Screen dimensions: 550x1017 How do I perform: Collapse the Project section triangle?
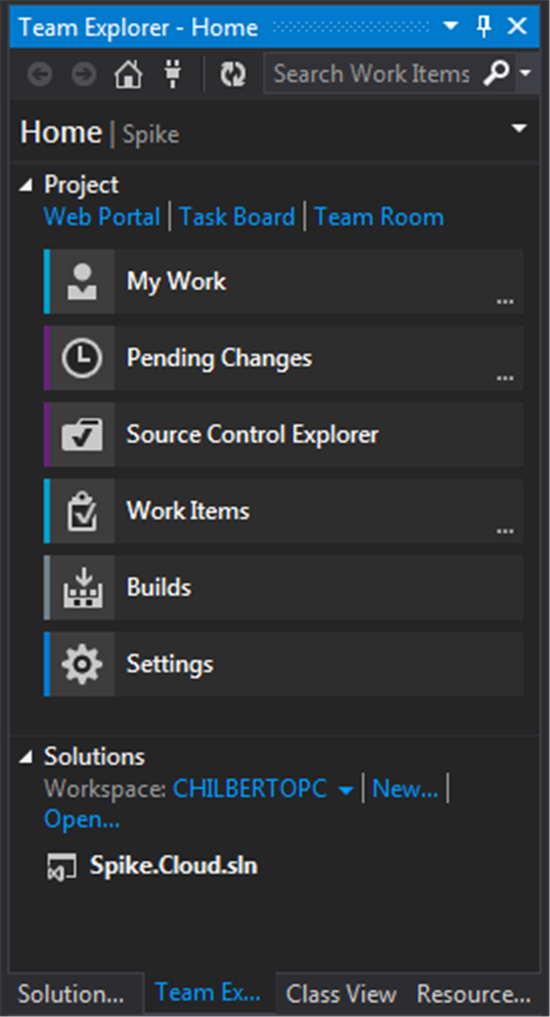(x=26, y=185)
